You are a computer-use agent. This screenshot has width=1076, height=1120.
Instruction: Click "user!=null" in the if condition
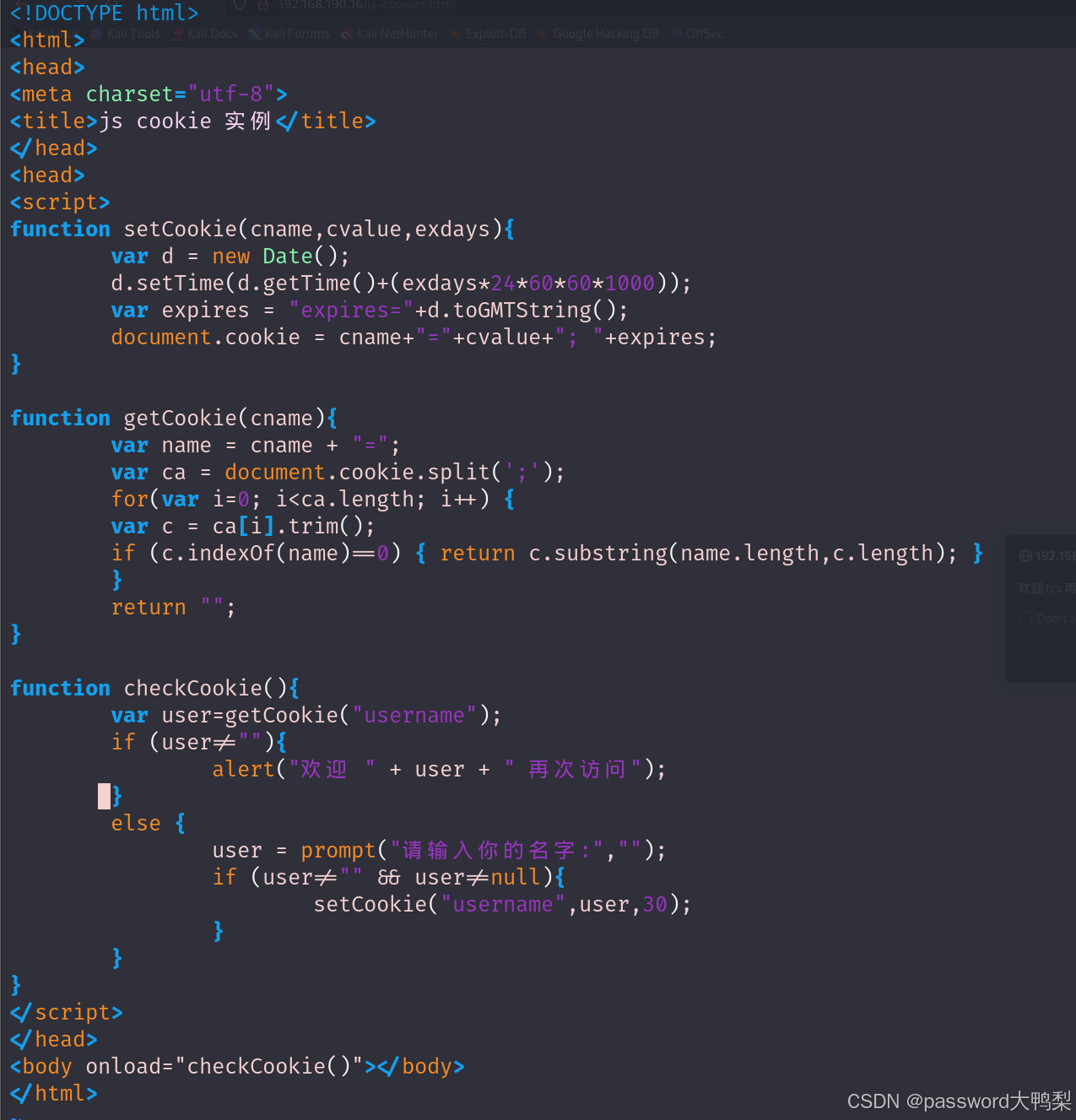[477, 877]
